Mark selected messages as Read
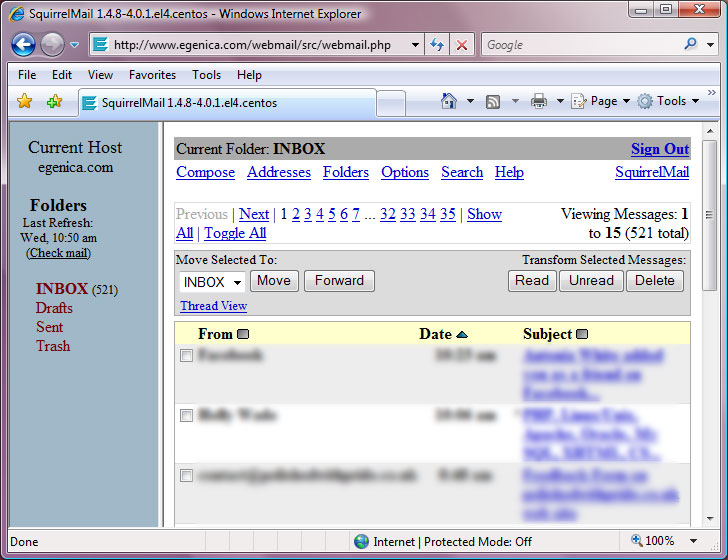Viewport: 728px width, 560px height. coord(532,281)
